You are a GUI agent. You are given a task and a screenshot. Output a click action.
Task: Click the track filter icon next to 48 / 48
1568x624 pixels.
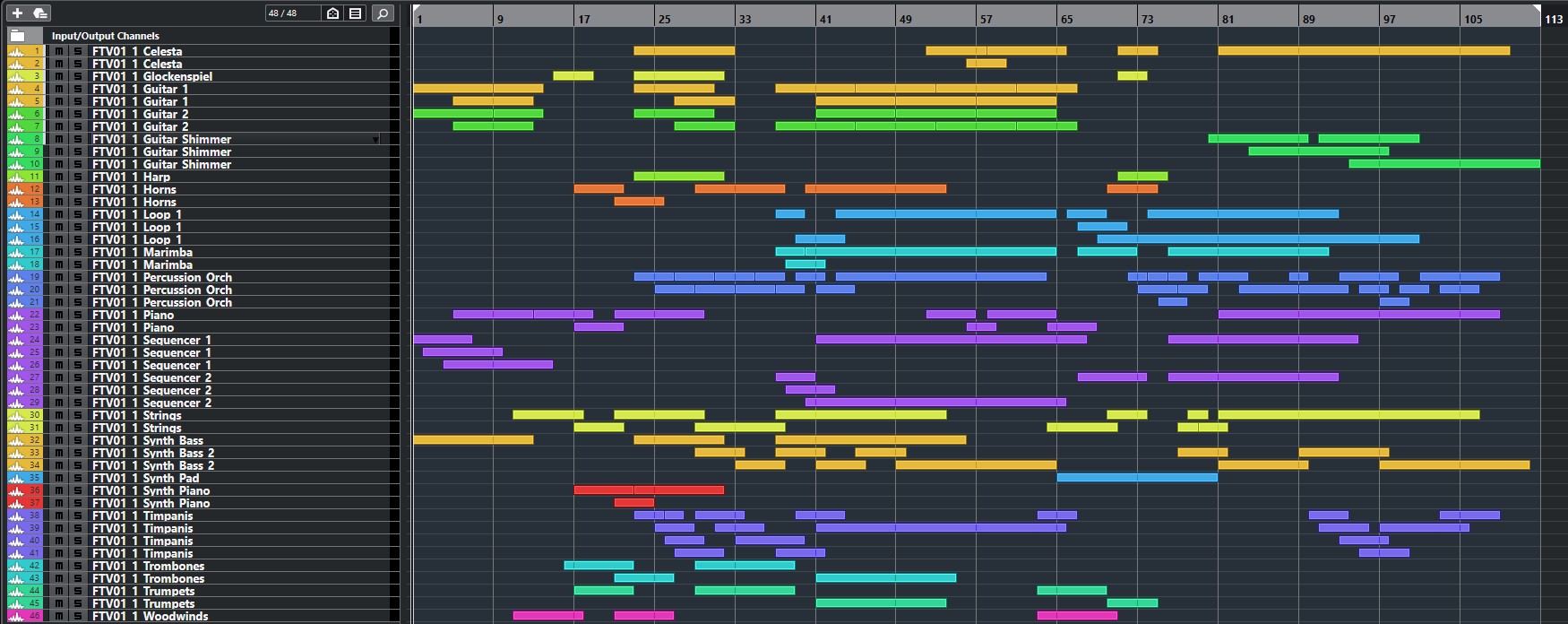[333, 13]
